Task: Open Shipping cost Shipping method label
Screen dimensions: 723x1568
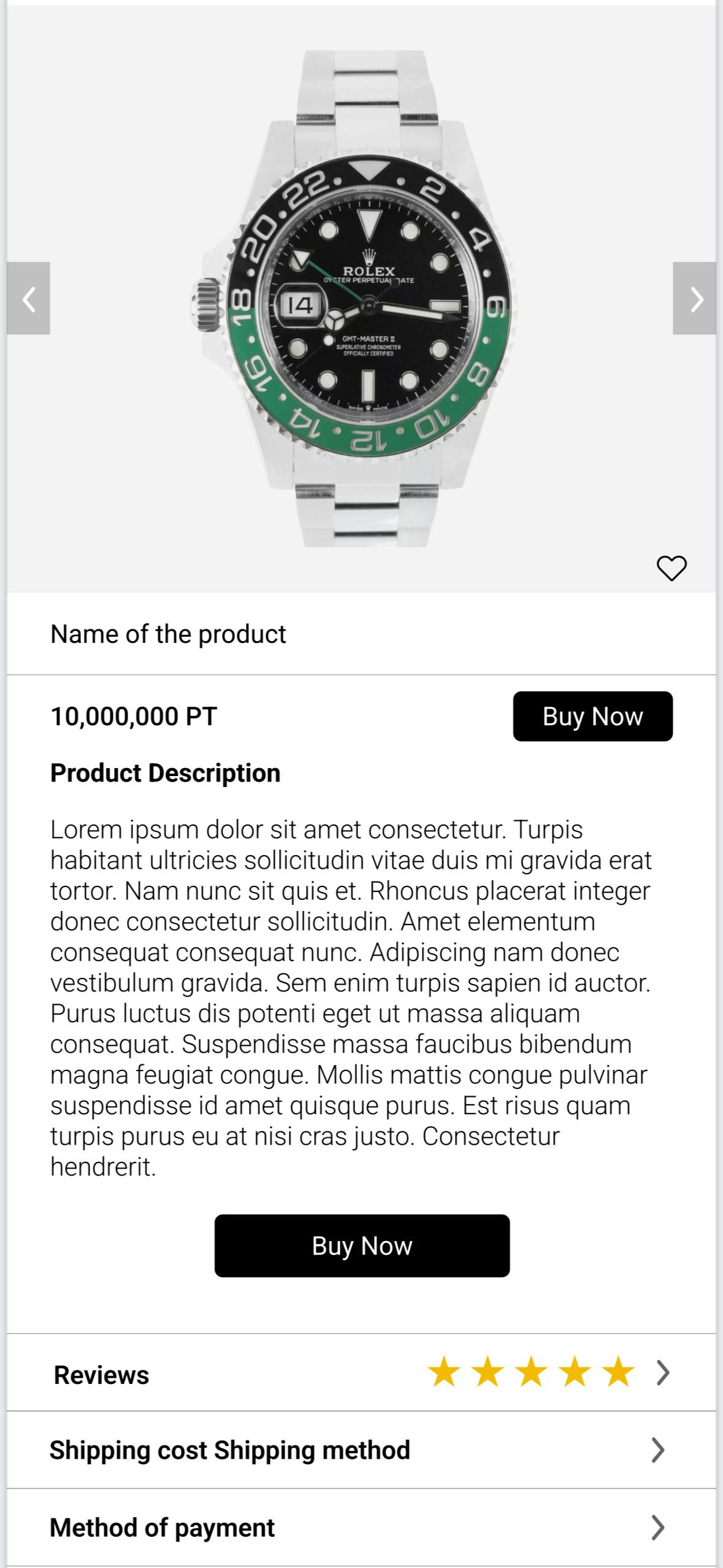Action: 230,1450
